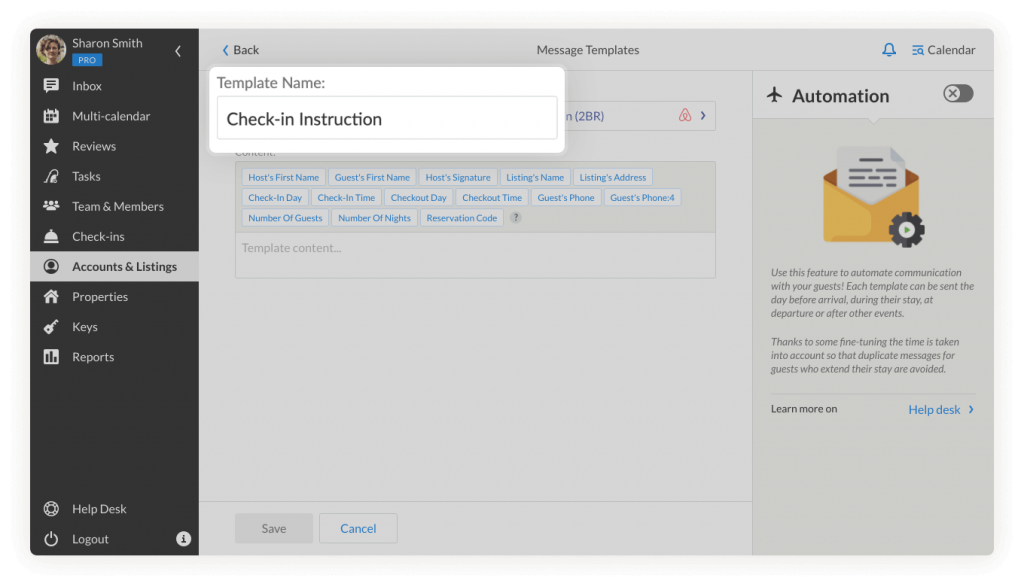This screenshot has height=587, width=1024.
Task: Click the Airbnb logo on the listing row
Action: point(683,115)
